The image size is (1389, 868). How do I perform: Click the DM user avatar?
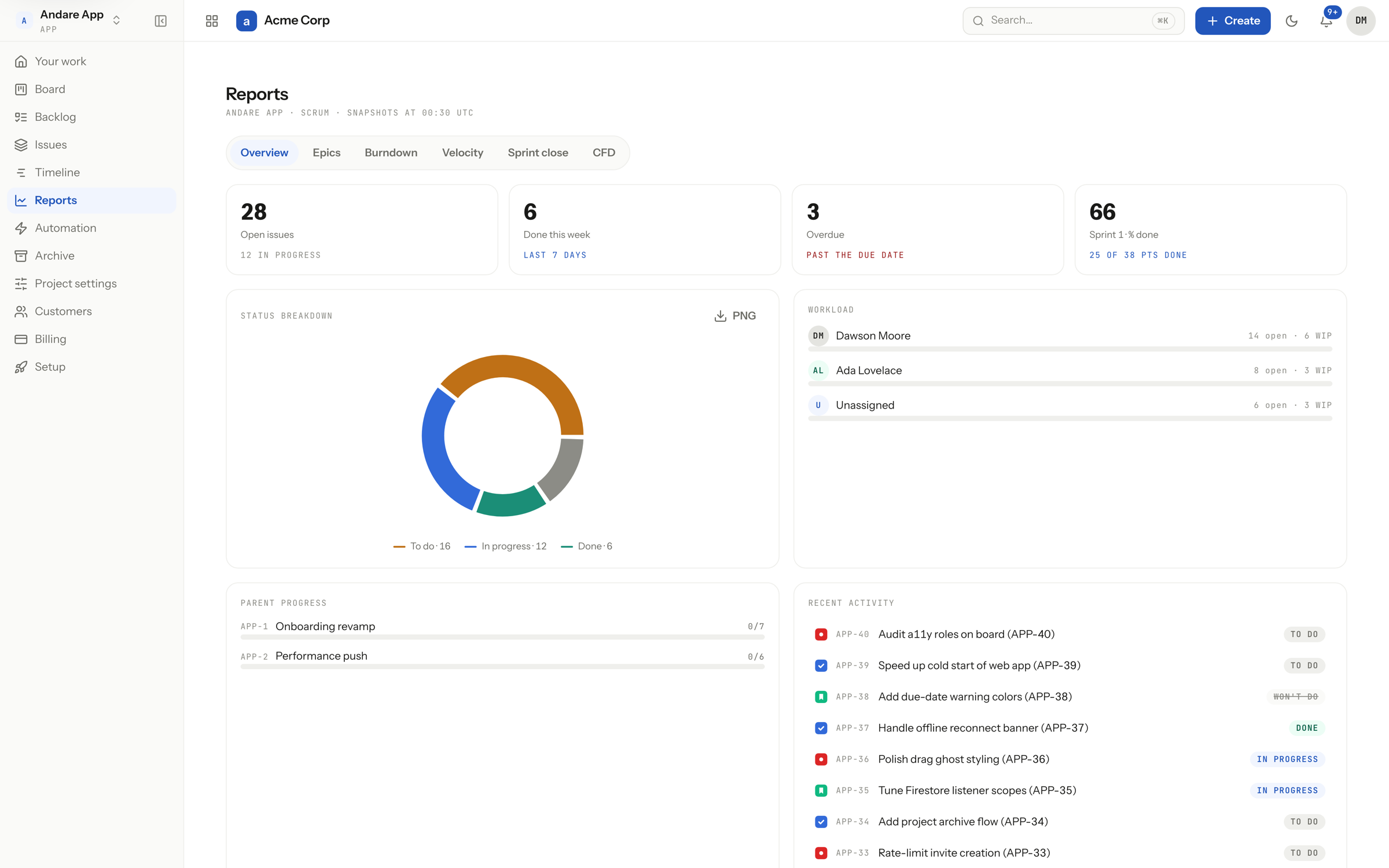(1361, 21)
